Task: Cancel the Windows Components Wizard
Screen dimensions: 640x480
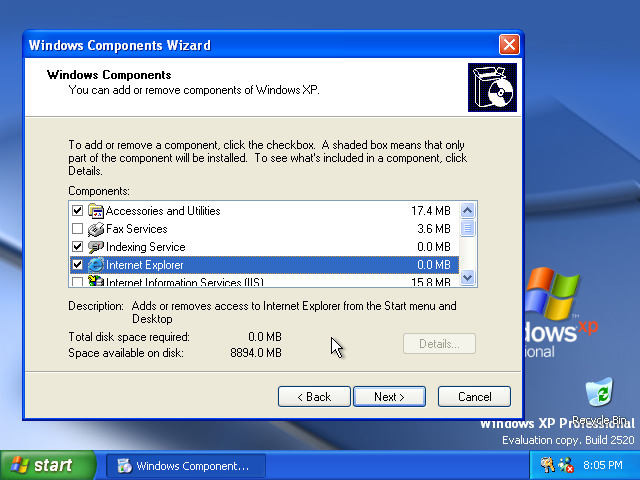Action: (474, 397)
